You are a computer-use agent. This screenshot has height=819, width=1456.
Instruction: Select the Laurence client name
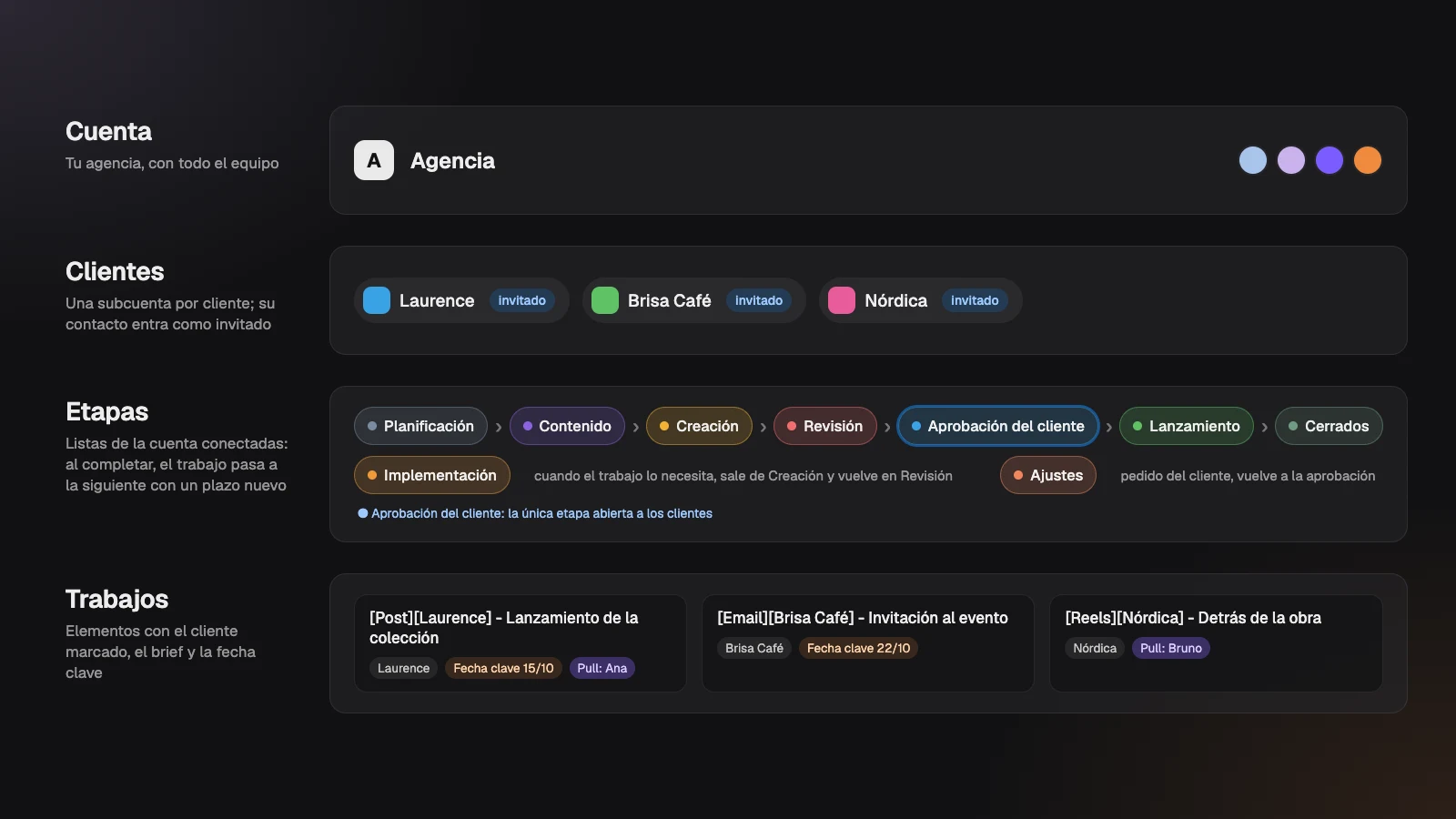click(437, 300)
